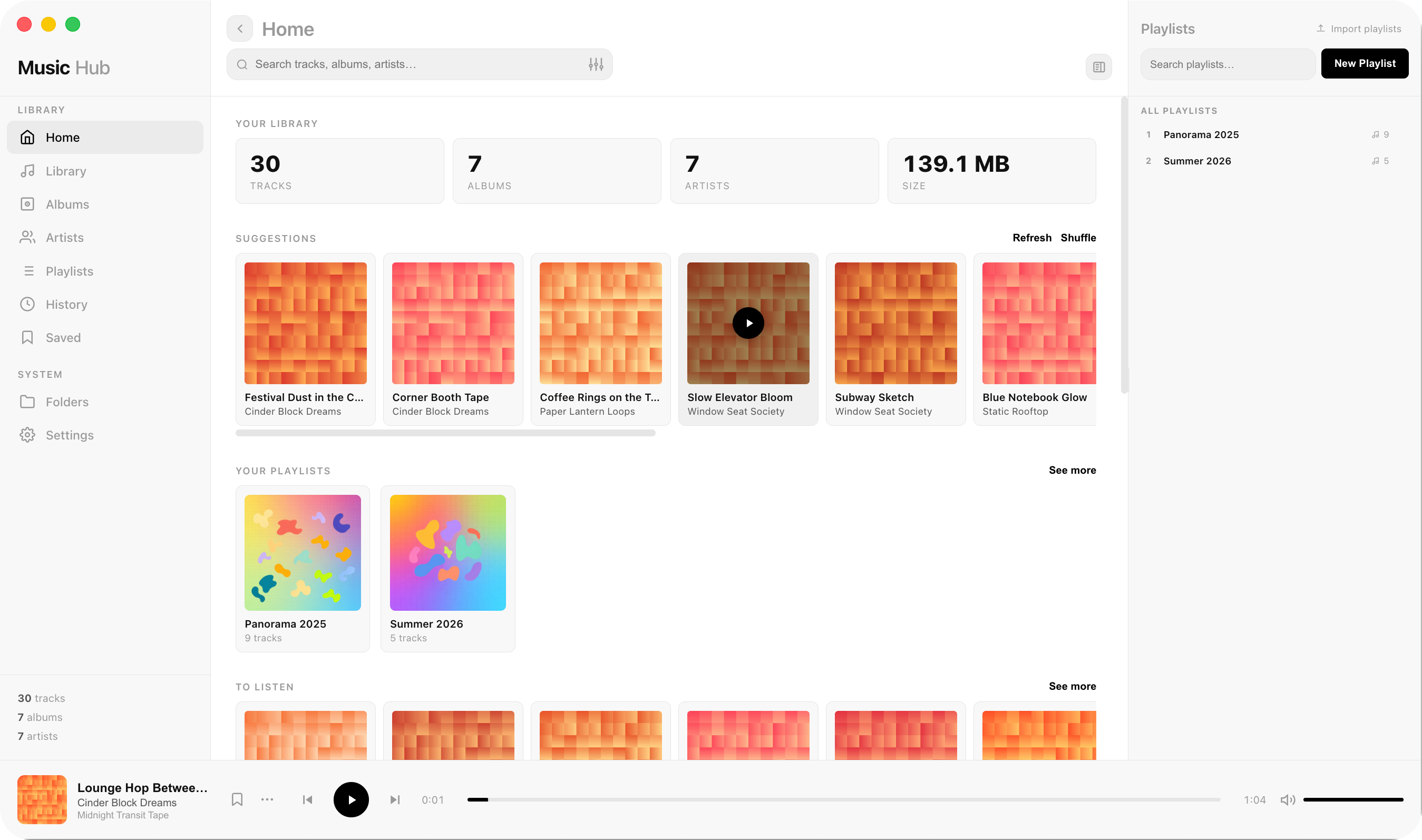Open the Artists page
The width and height of the screenshot is (1422, 840).
pos(105,238)
